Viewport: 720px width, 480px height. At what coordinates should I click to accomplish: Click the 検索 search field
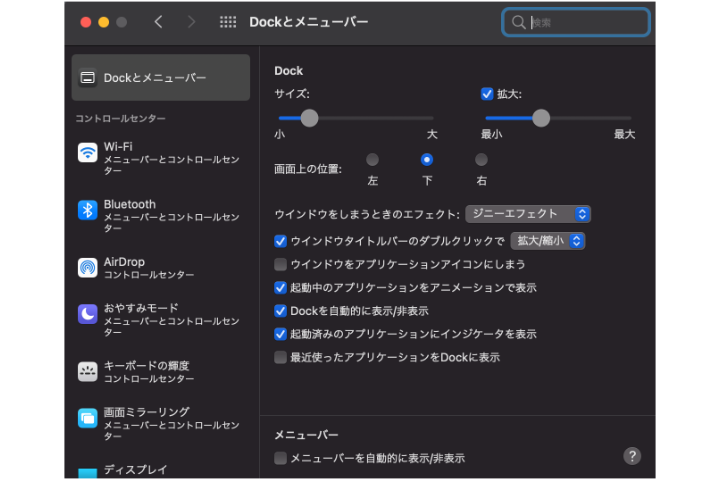click(576, 22)
